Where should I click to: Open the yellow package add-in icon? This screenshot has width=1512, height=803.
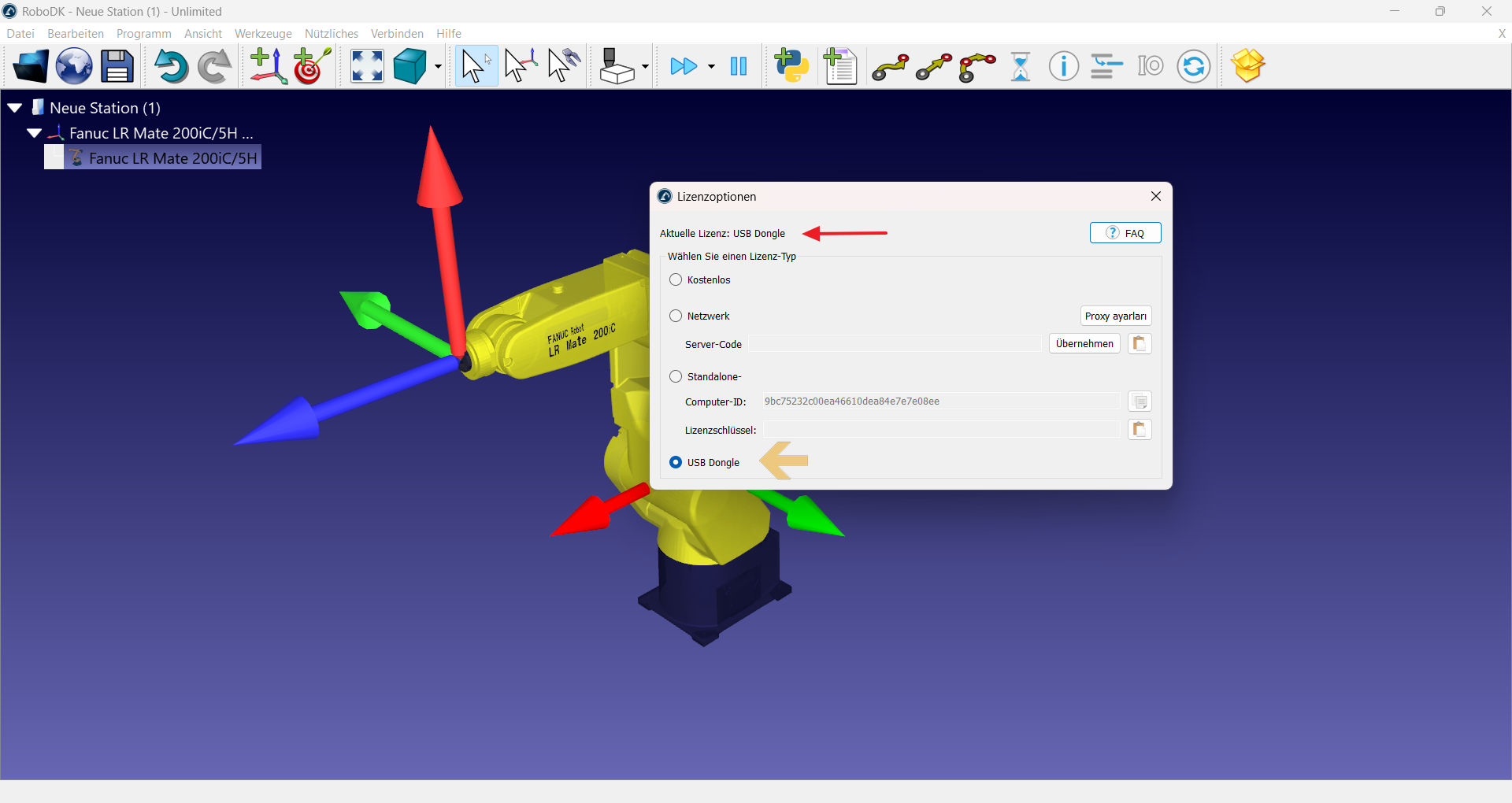point(1248,66)
